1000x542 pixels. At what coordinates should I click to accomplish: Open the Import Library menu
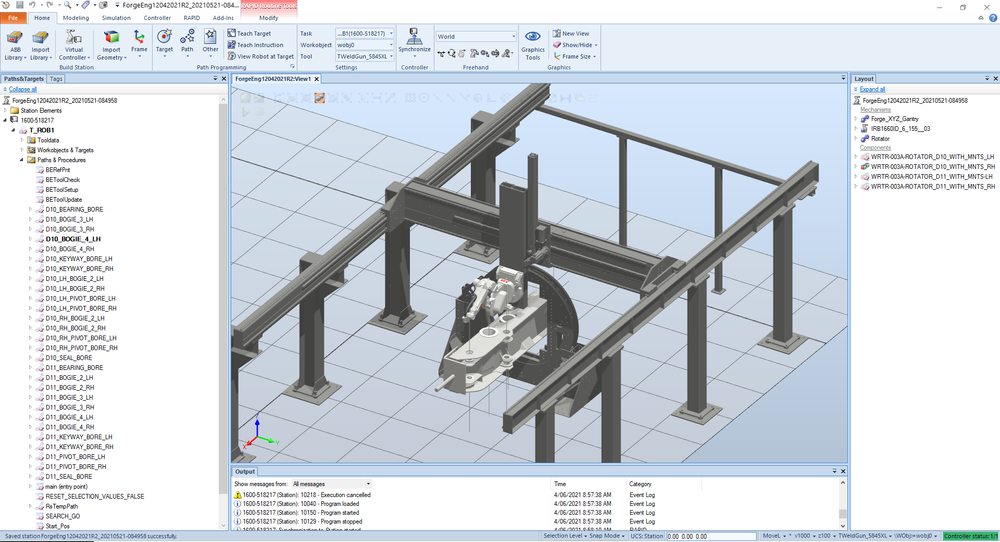pyautogui.click(x=40, y=46)
